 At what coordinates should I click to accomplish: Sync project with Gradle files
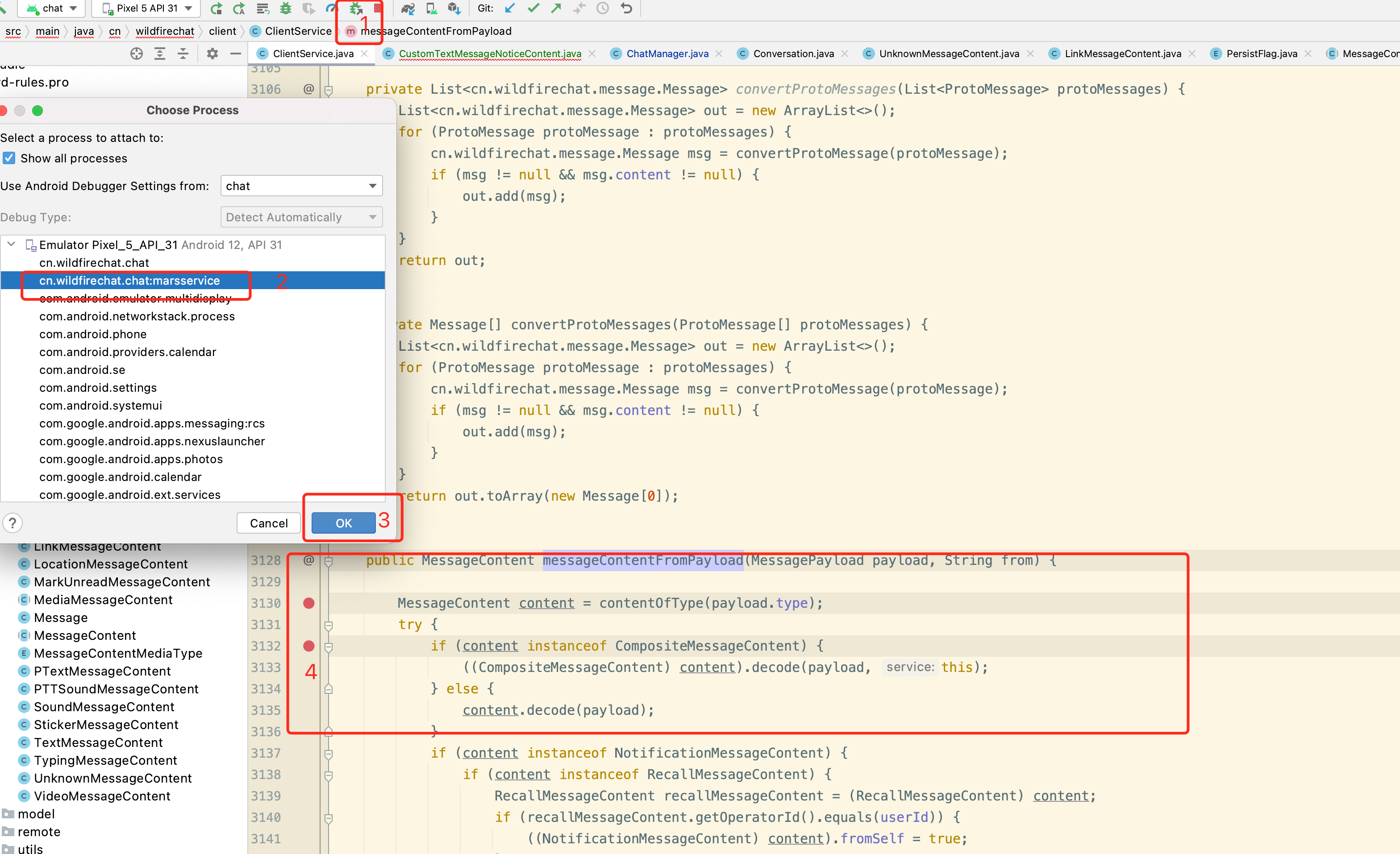[408, 8]
